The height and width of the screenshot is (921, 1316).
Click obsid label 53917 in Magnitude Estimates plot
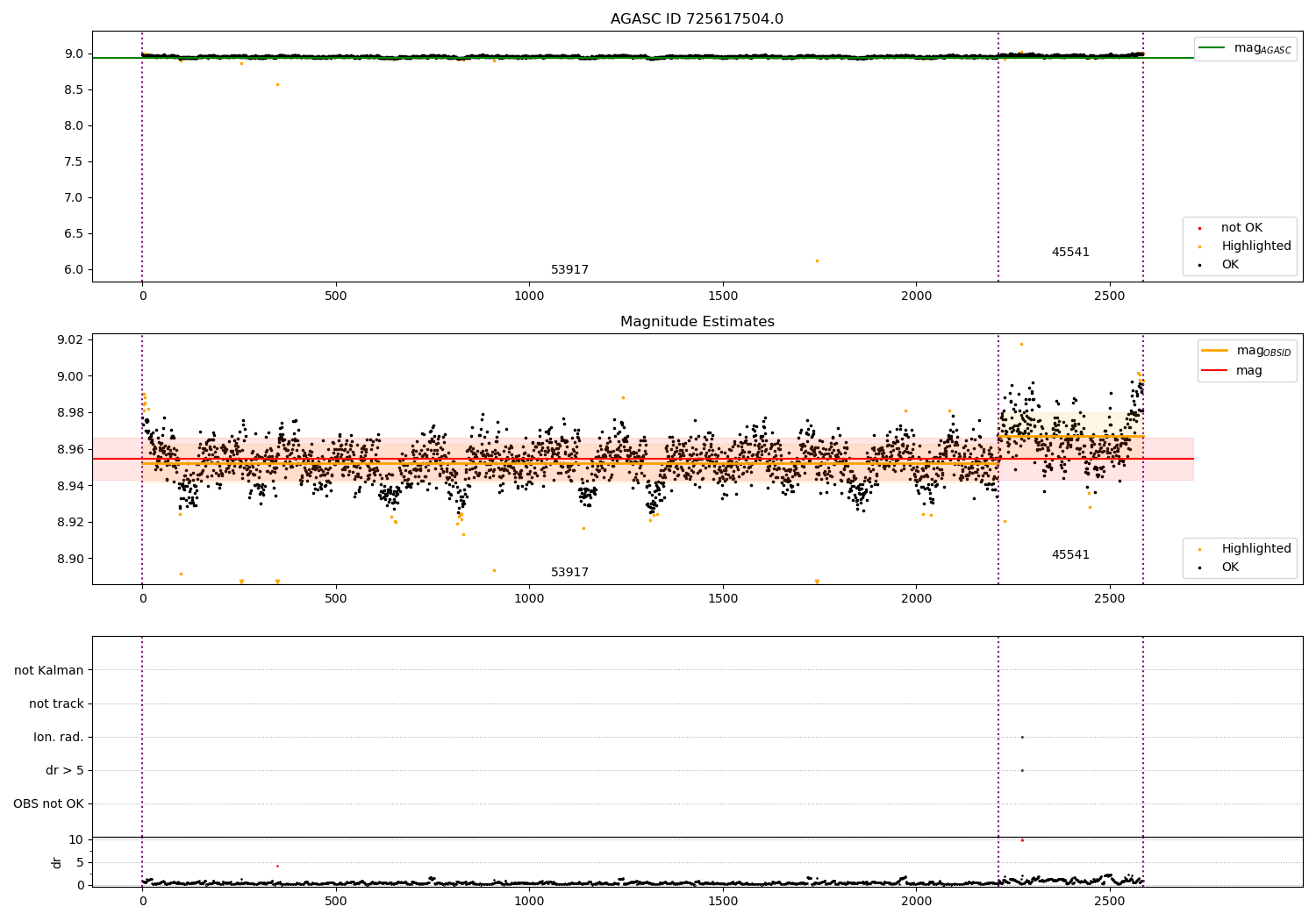(569, 573)
